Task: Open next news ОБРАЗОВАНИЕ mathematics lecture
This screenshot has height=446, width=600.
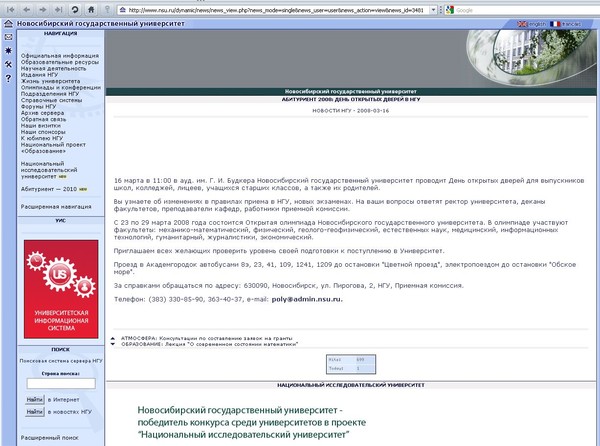Action: tap(210, 344)
